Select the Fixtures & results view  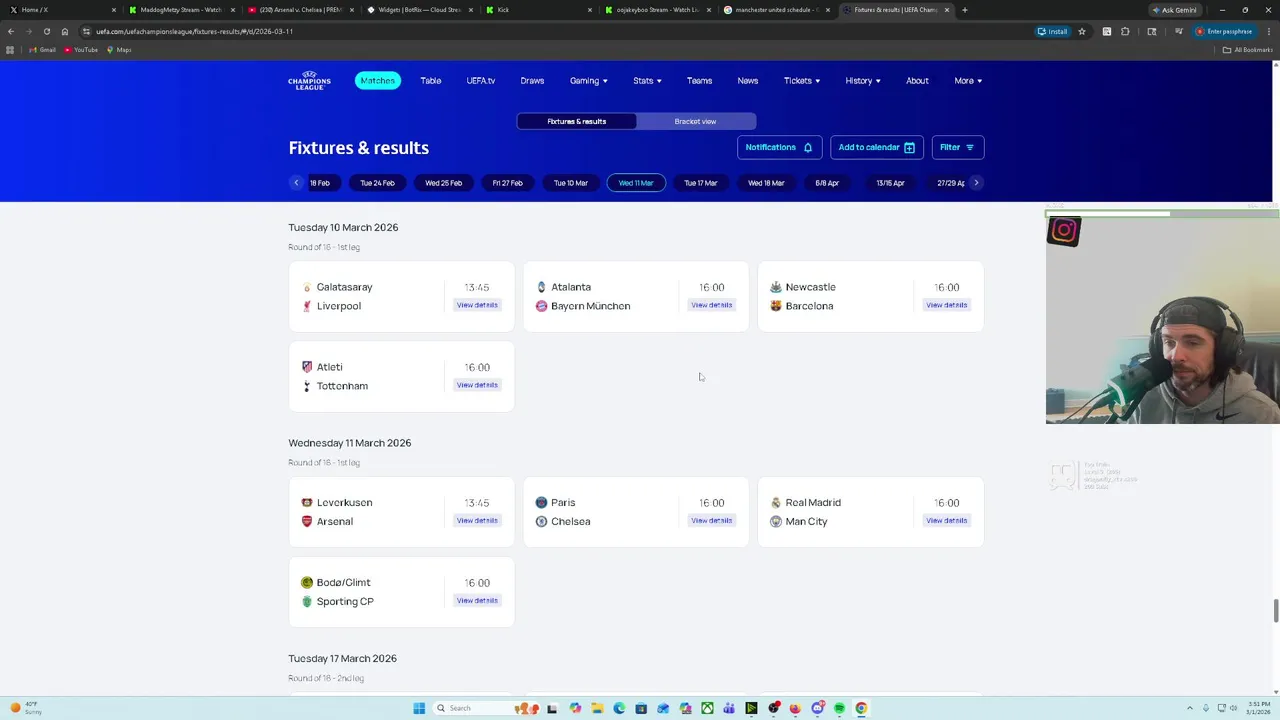coord(577,121)
